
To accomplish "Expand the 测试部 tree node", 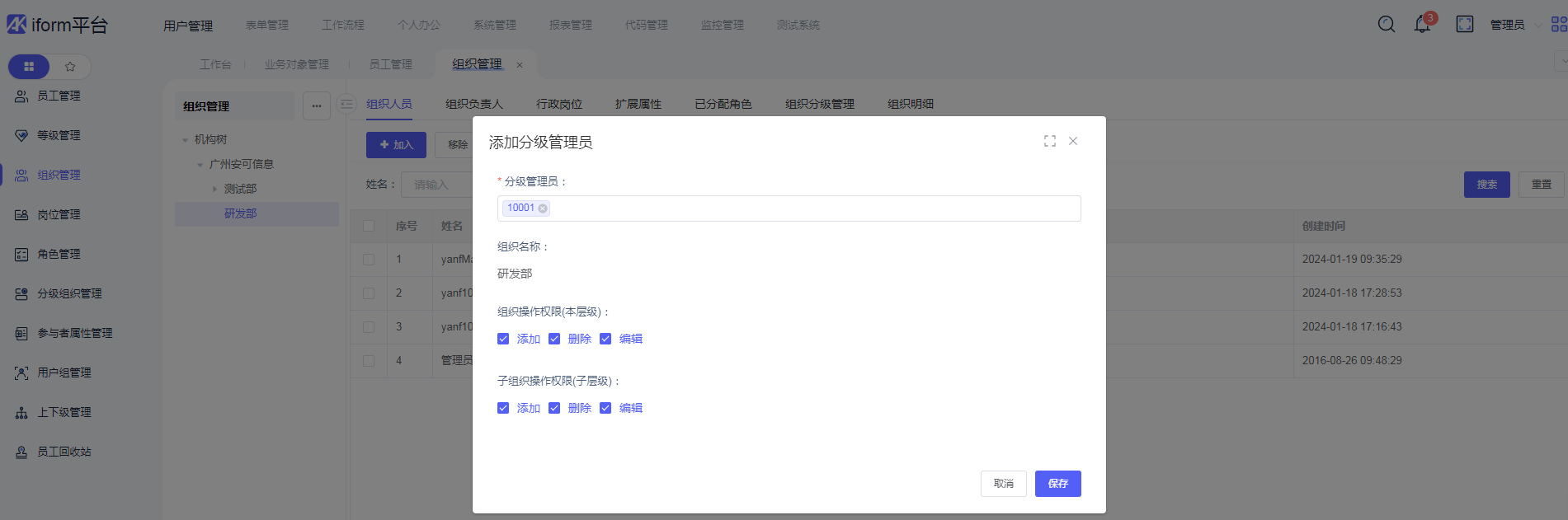I will 215,190.
